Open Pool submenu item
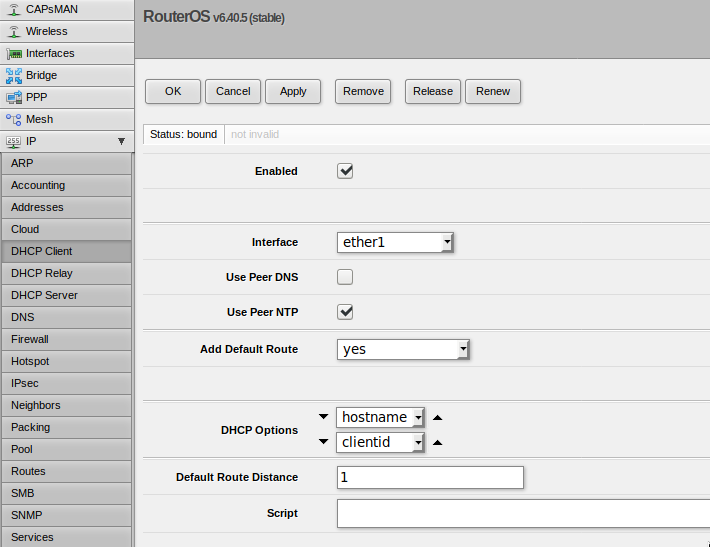Screen dimensions: 710x547 click(67, 449)
